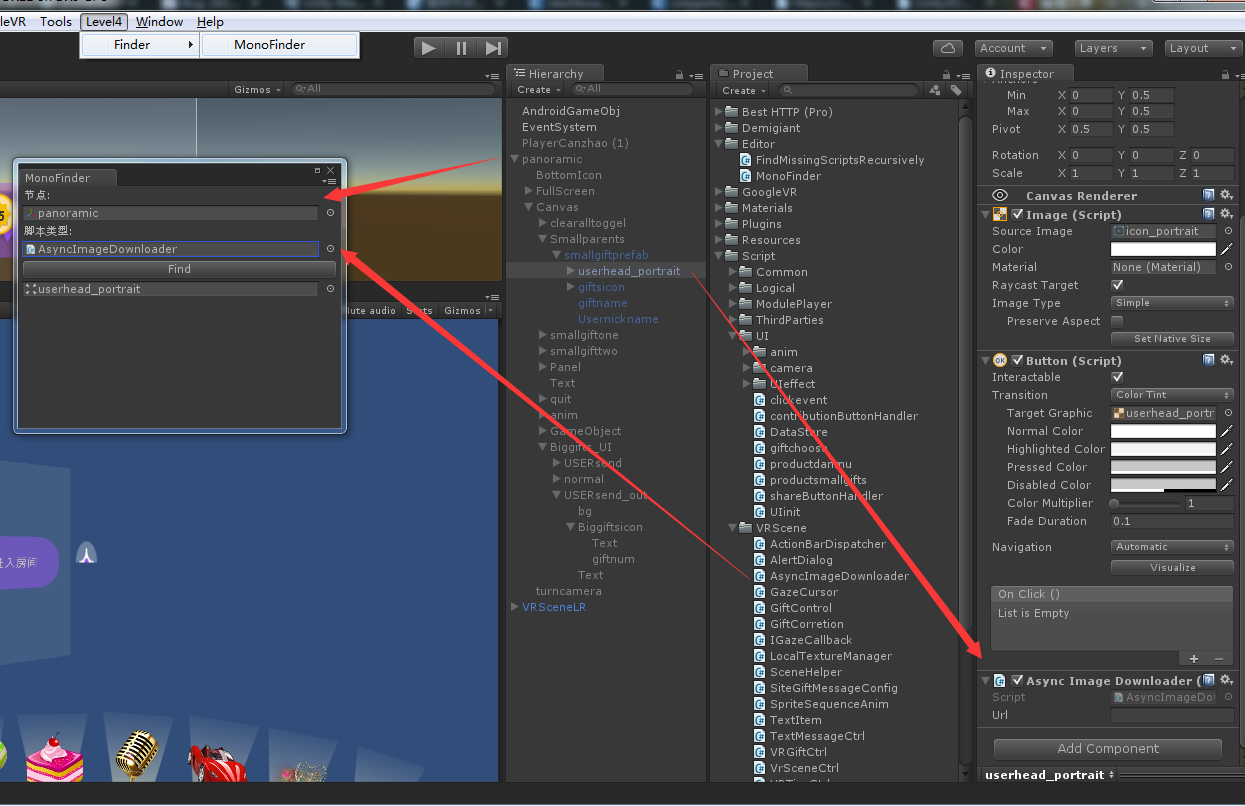Collapse the panoramic node in Hierarchy
Image resolution: width=1245 pixels, height=806 pixels.
[x=515, y=159]
